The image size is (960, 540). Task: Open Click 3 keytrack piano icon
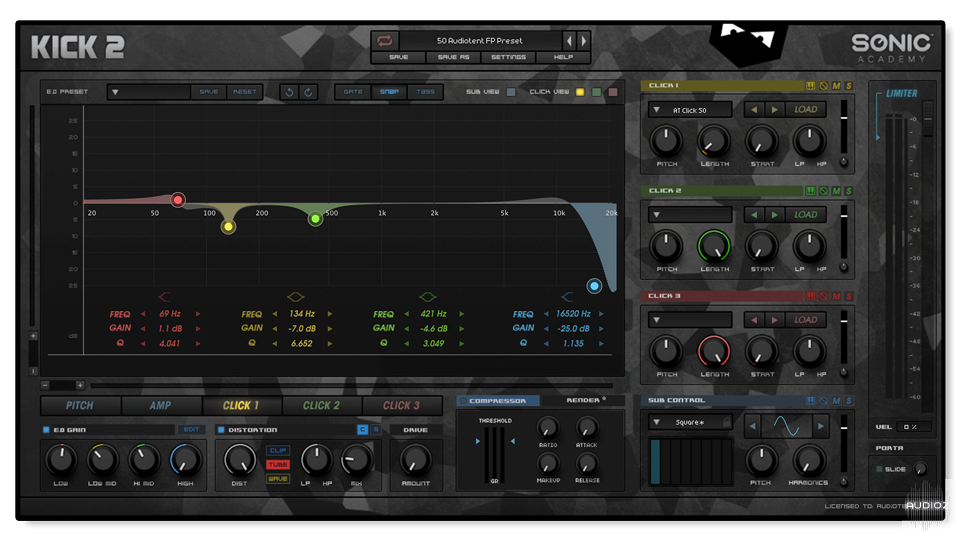pyautogui.click(x=811, y=296)
